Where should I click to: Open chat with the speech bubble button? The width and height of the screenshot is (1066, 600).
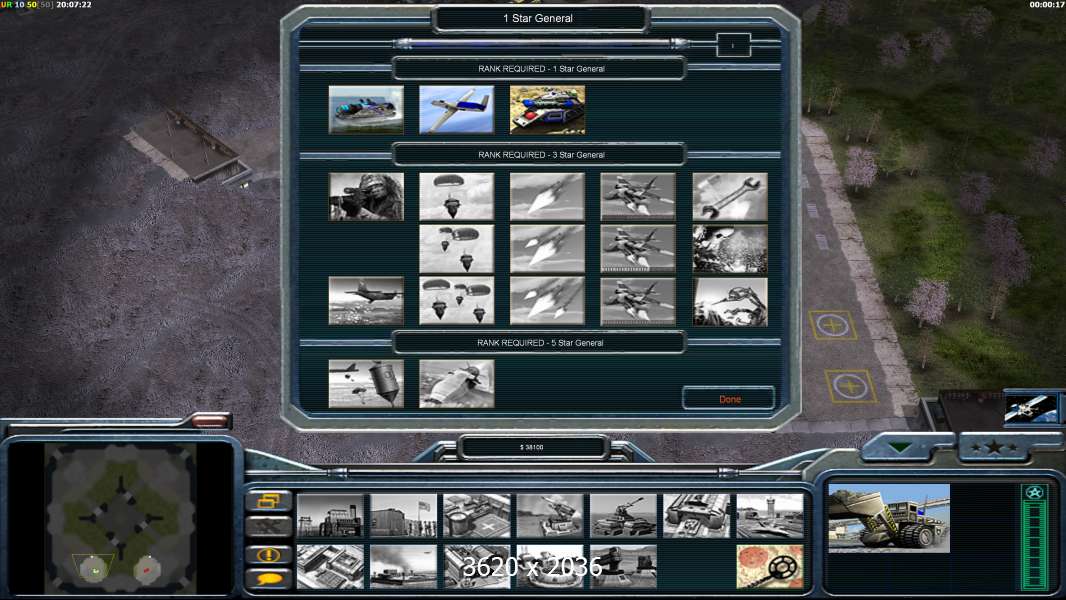click(269, 579)
